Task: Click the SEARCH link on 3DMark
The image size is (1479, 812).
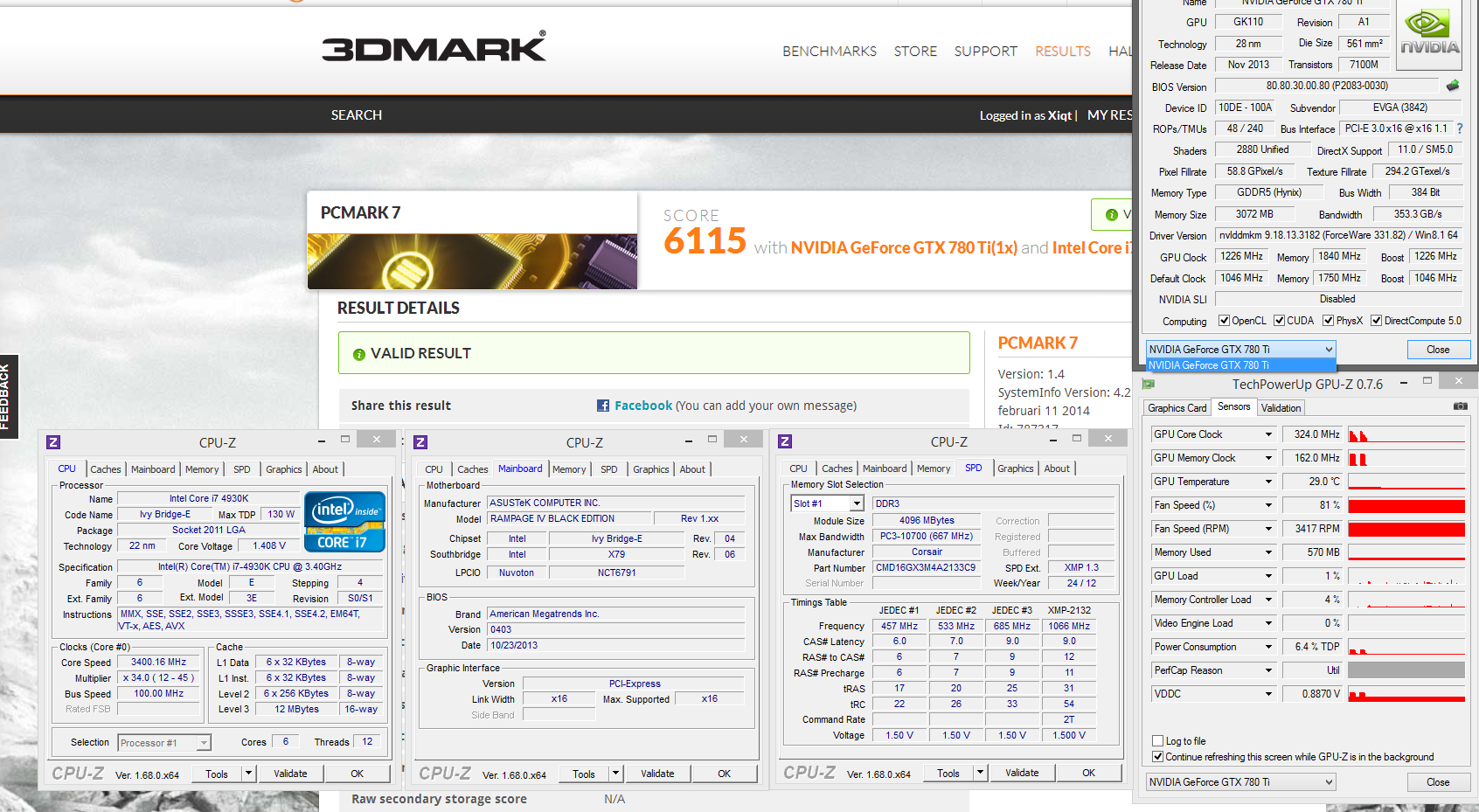Action: pos(356,115)
